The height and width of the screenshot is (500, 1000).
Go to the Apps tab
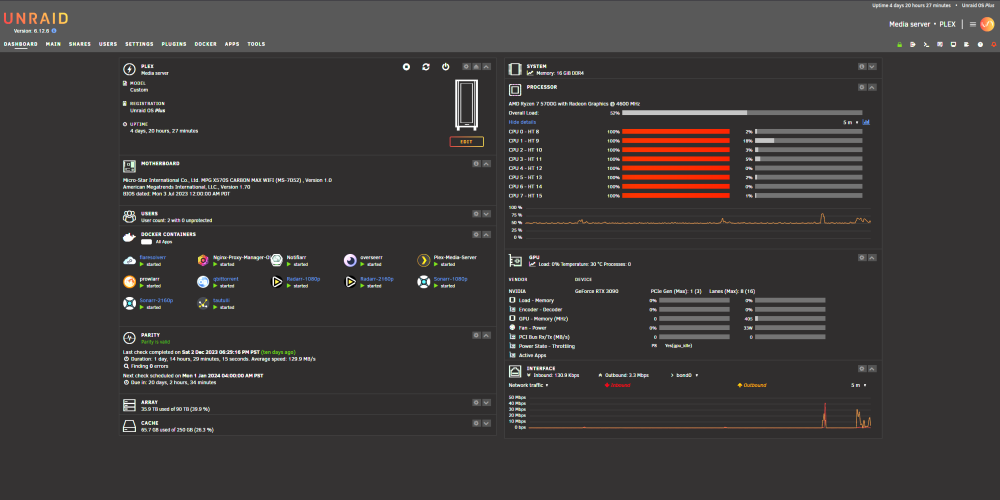[x=232, y=44]
